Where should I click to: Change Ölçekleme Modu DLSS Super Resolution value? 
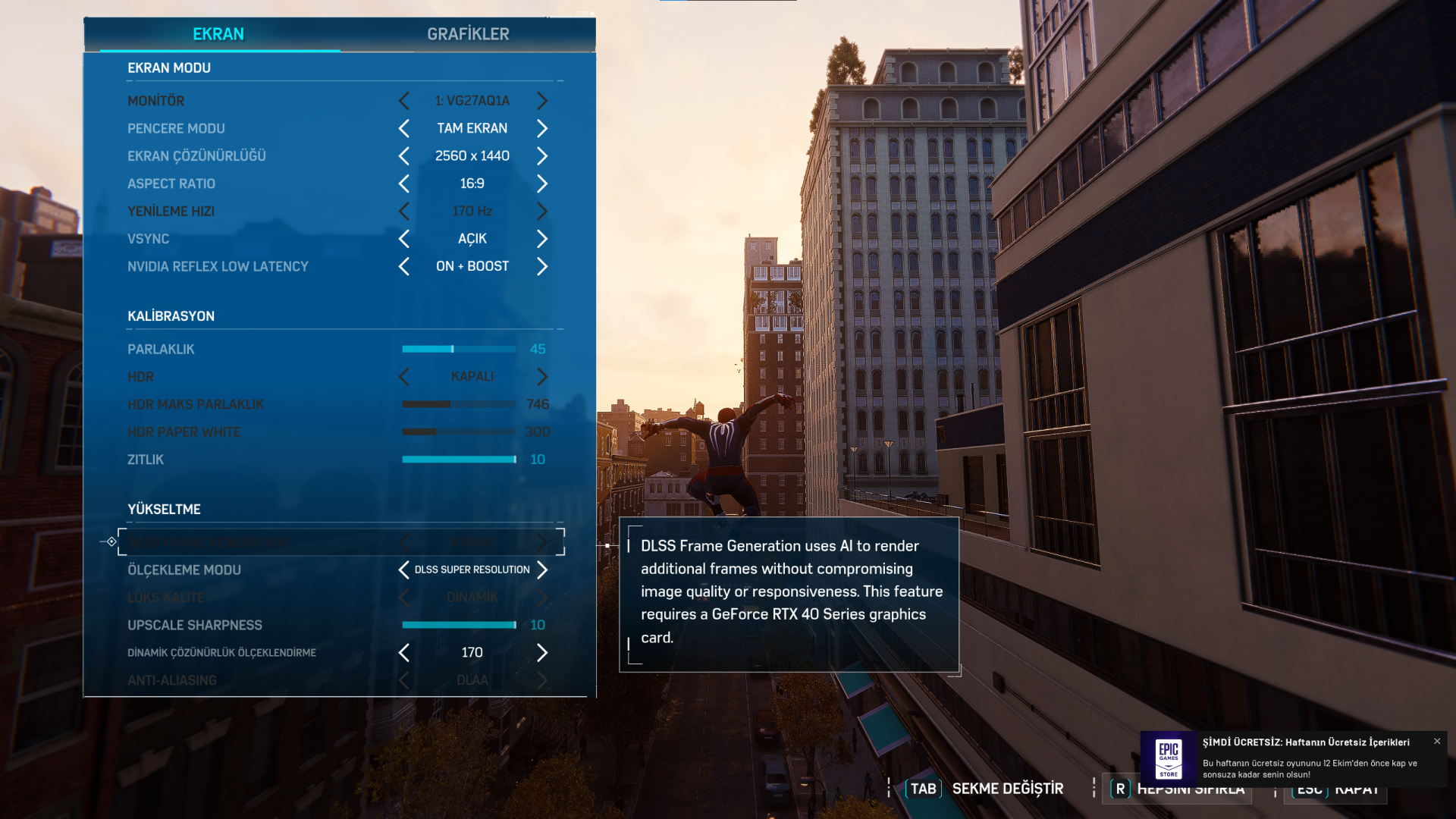[472, 570]
